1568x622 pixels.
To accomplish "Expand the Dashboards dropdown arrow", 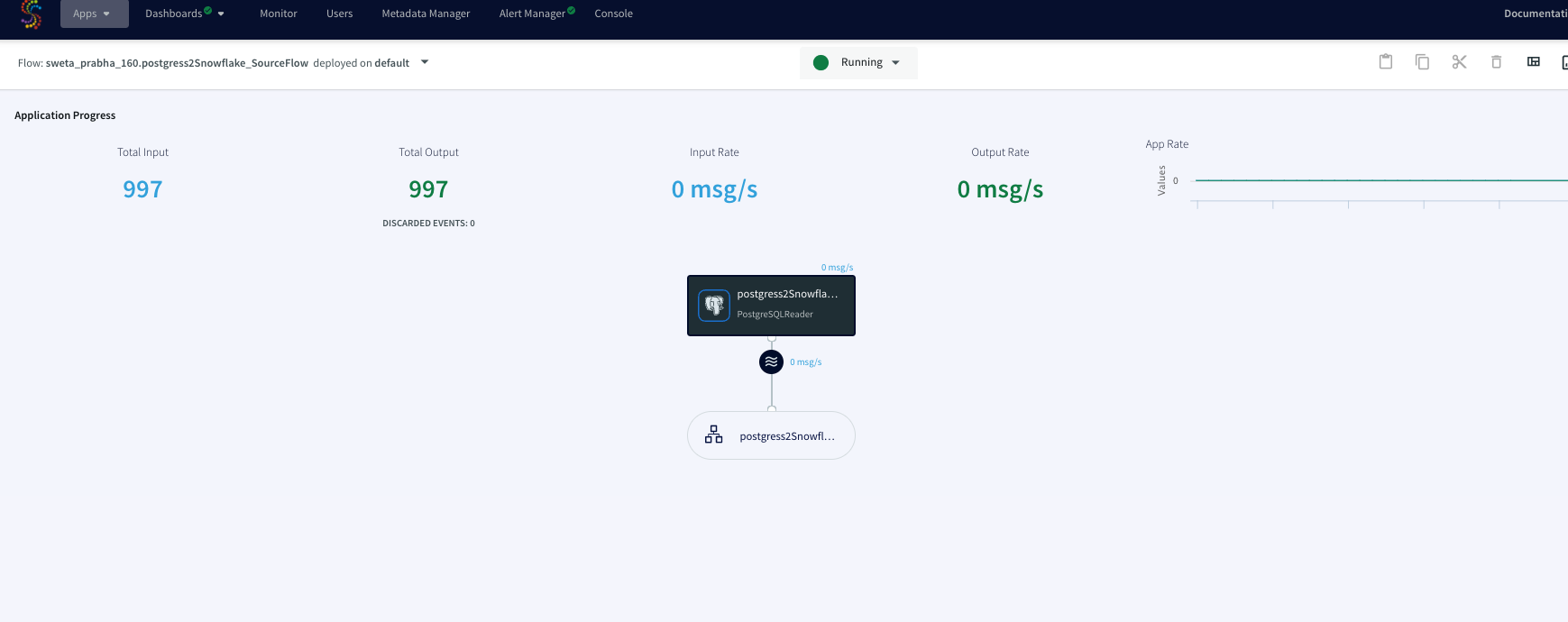I will [x=221, y=14].
